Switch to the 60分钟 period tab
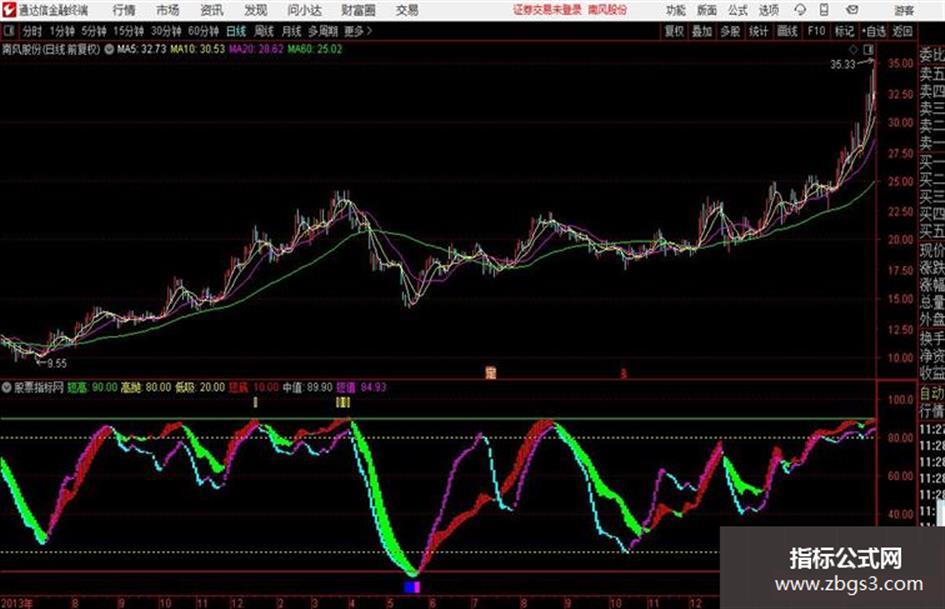The height and width of the screenshot is (609, 945). 204,31
